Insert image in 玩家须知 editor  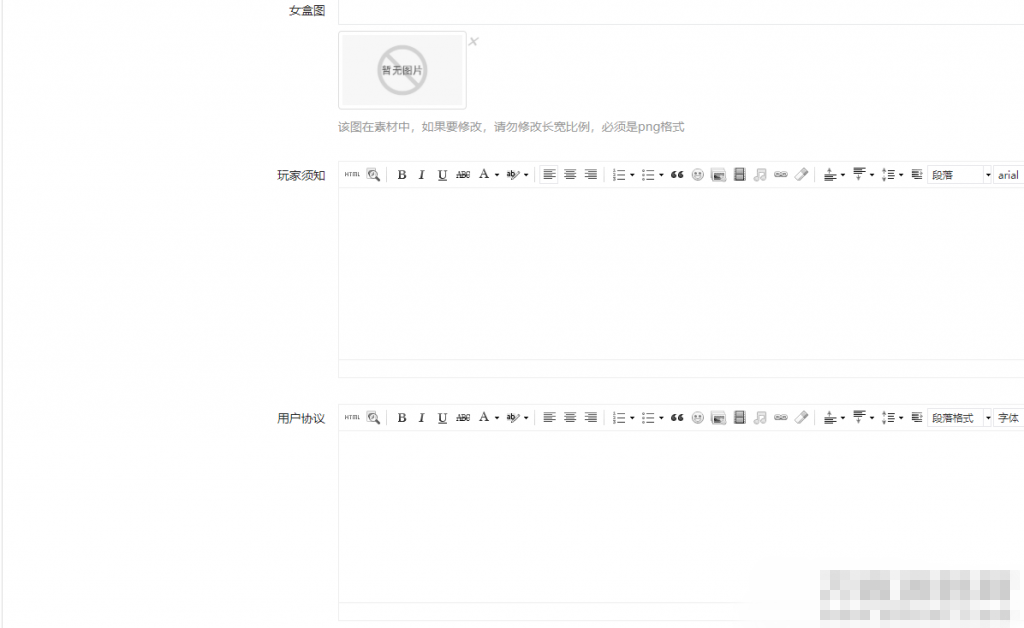tap(718, 174)
